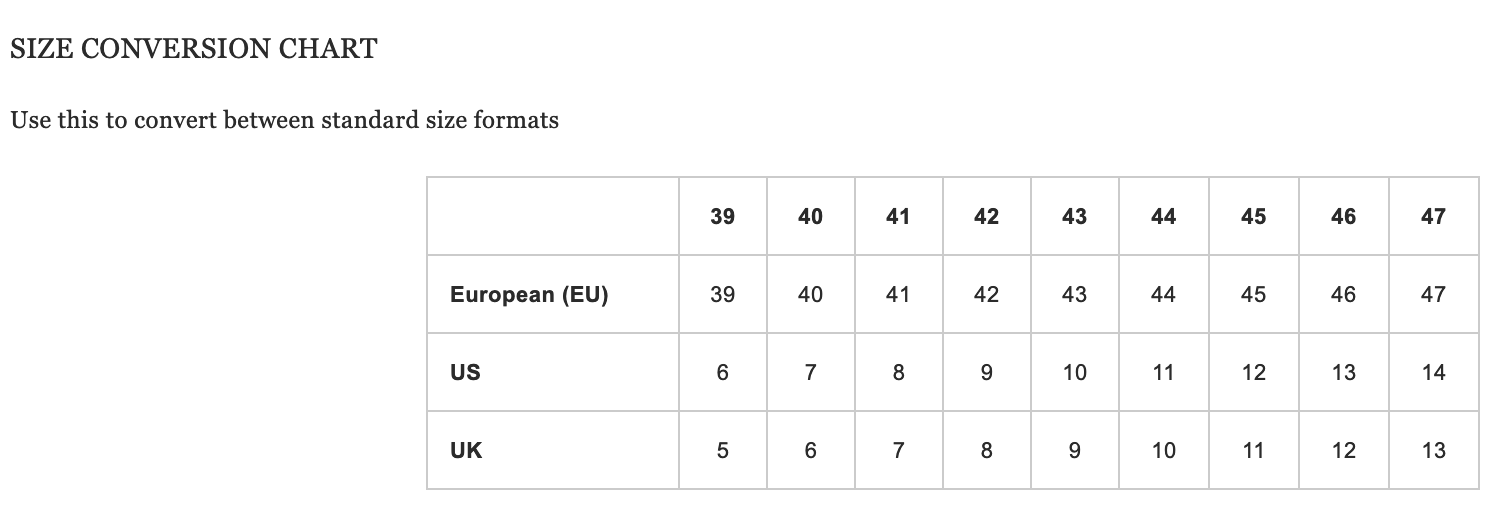This screenshot has width=1490, height=530.
Task: Click the US row cell under column 45
Action: coord(1254,372)
